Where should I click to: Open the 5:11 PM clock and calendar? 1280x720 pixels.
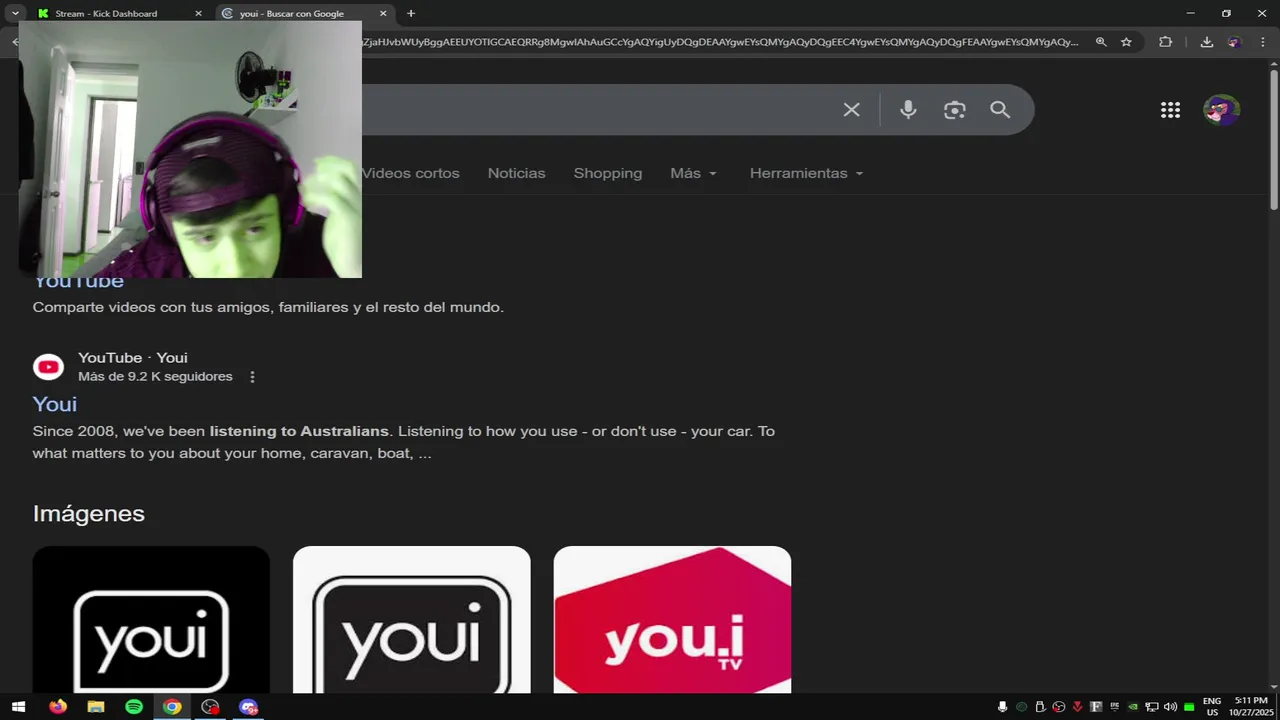pos(1251,707)
